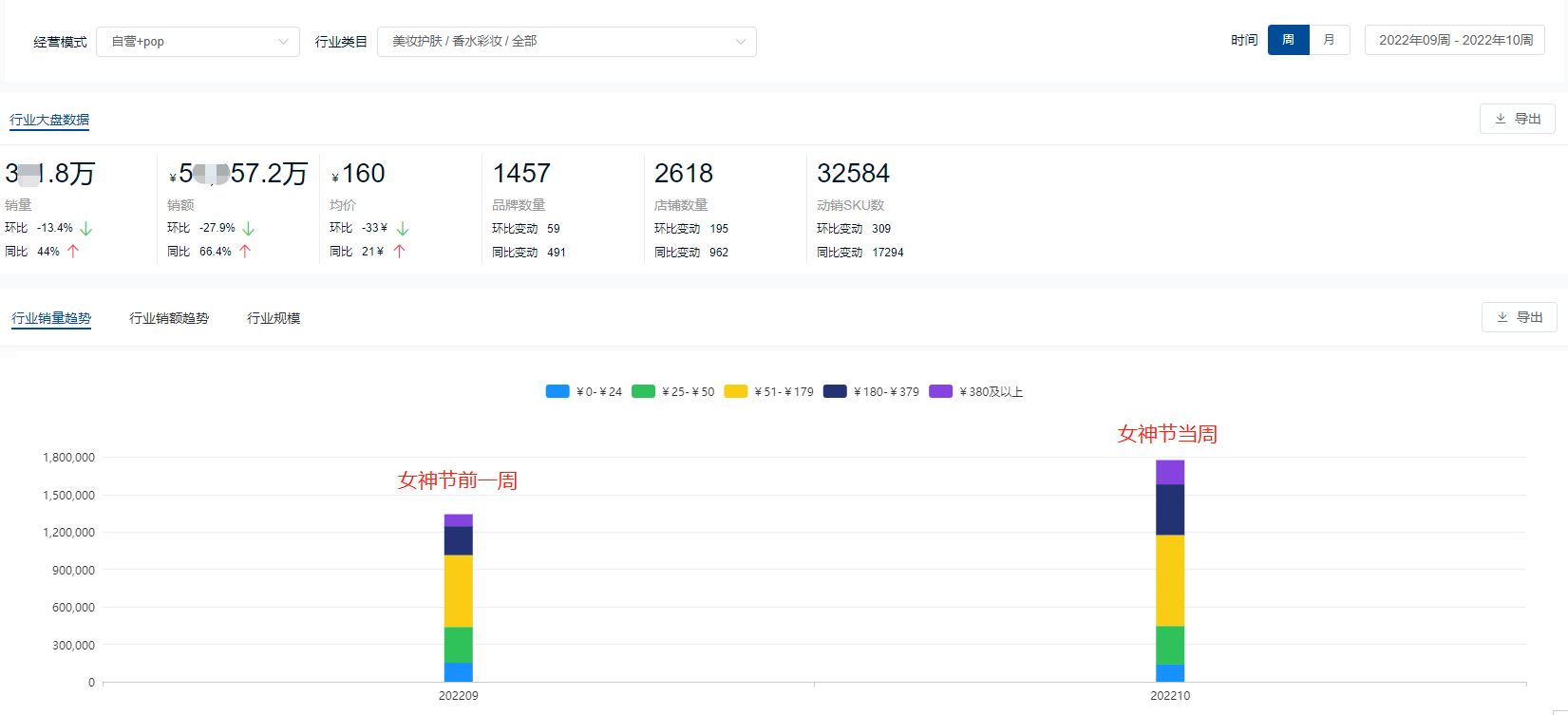Switch to 行业销额趋势 tab

(169, 318)
